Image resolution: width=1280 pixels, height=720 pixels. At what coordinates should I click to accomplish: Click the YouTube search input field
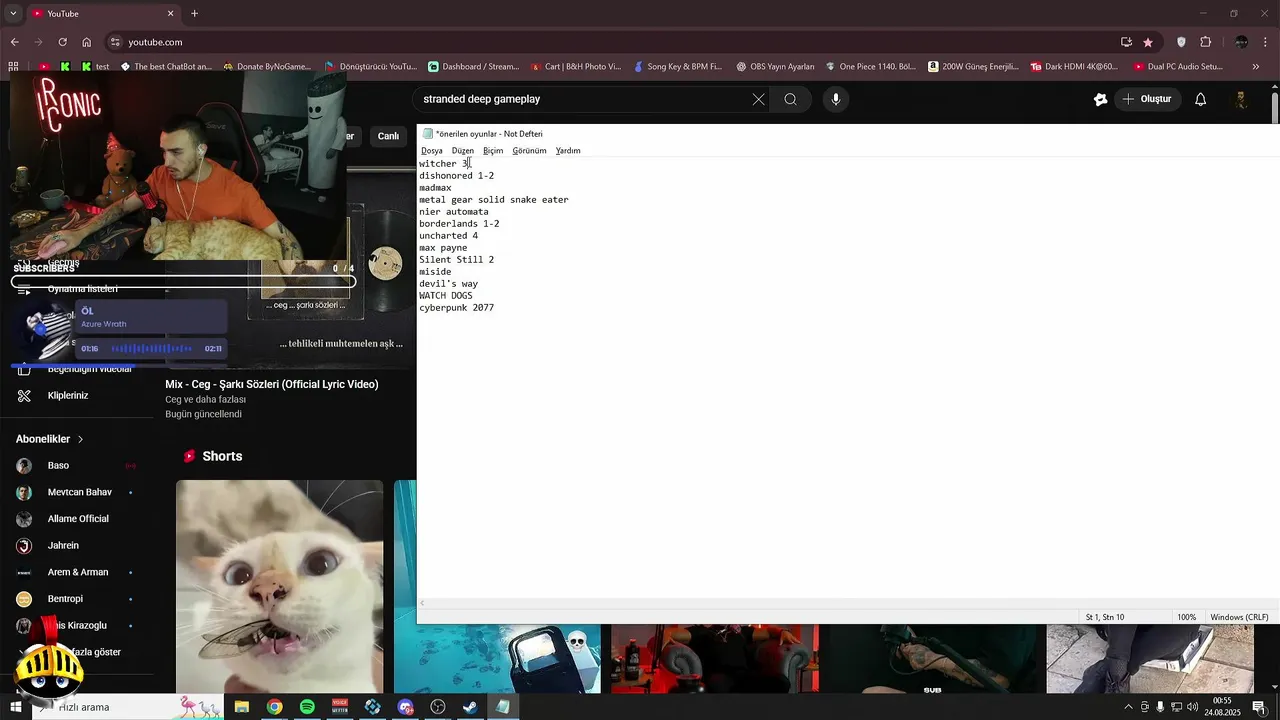tap(580, 99)
